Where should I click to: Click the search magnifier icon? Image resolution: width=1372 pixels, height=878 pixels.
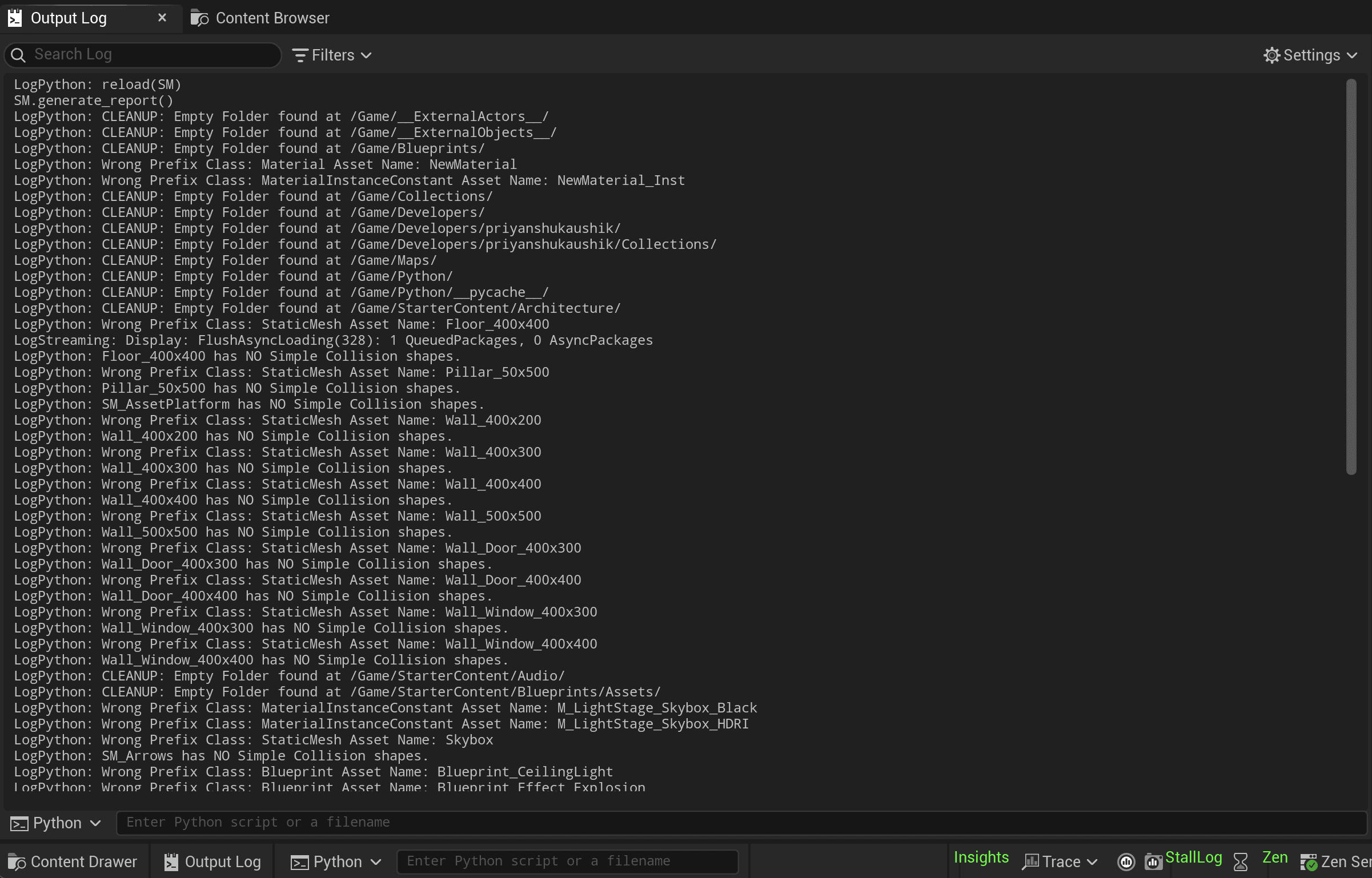click(x=18, y=55)
